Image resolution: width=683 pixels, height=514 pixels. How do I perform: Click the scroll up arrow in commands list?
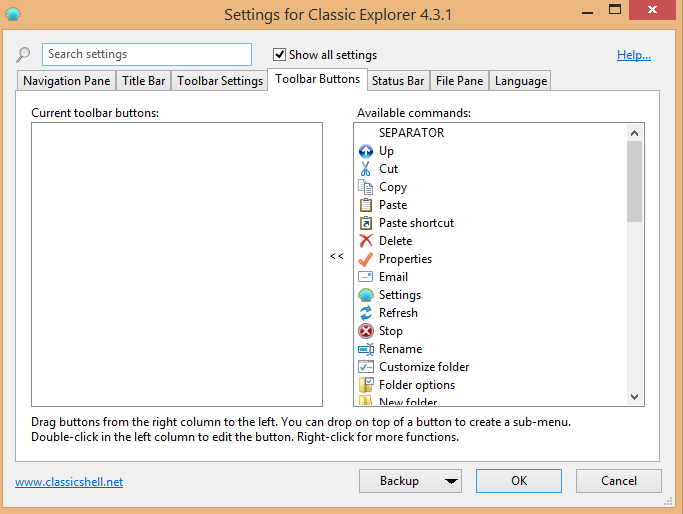[x=634, y=133]
